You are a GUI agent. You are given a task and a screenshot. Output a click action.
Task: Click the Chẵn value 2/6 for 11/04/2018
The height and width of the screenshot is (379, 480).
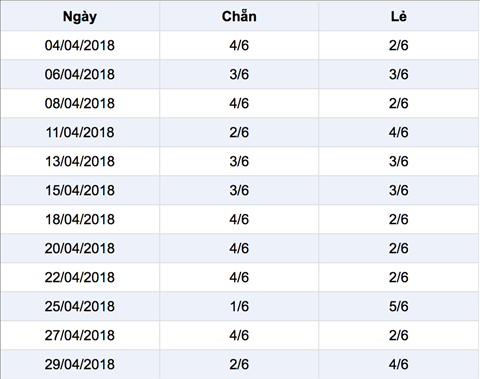click(239, 132)
